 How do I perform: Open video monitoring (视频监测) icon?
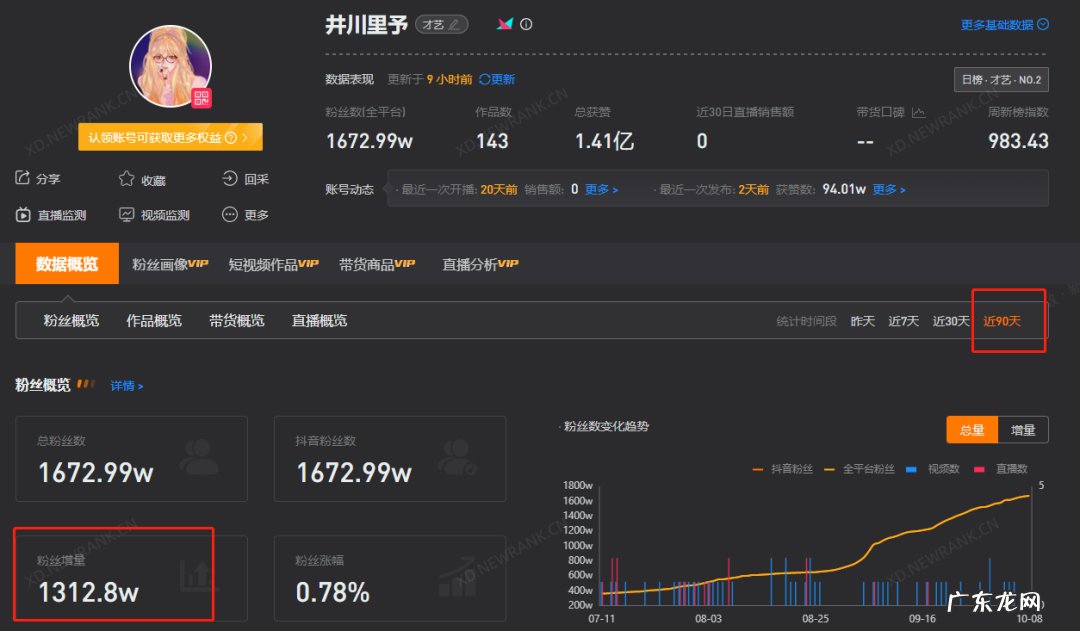[x=127, y=214]
